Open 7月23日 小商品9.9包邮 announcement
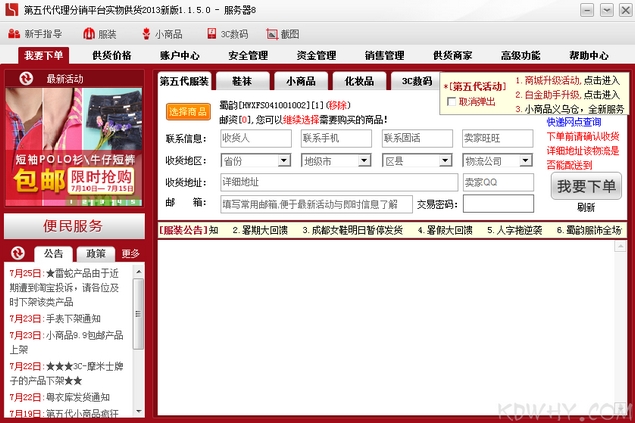Image resolution: width=635 pixels, height=423 pixels. [x=66, y=342]
